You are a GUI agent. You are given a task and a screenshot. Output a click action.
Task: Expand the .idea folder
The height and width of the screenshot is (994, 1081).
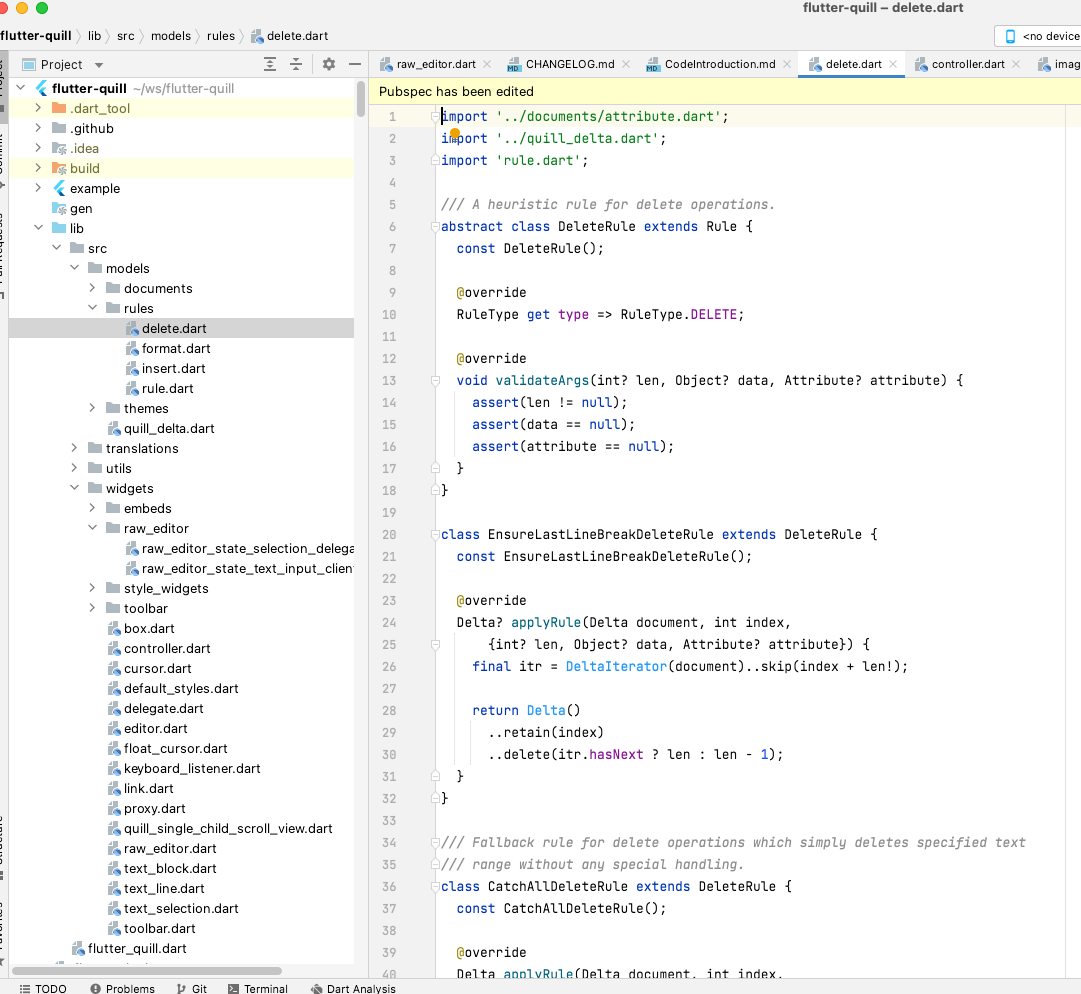tap(39, 148)
